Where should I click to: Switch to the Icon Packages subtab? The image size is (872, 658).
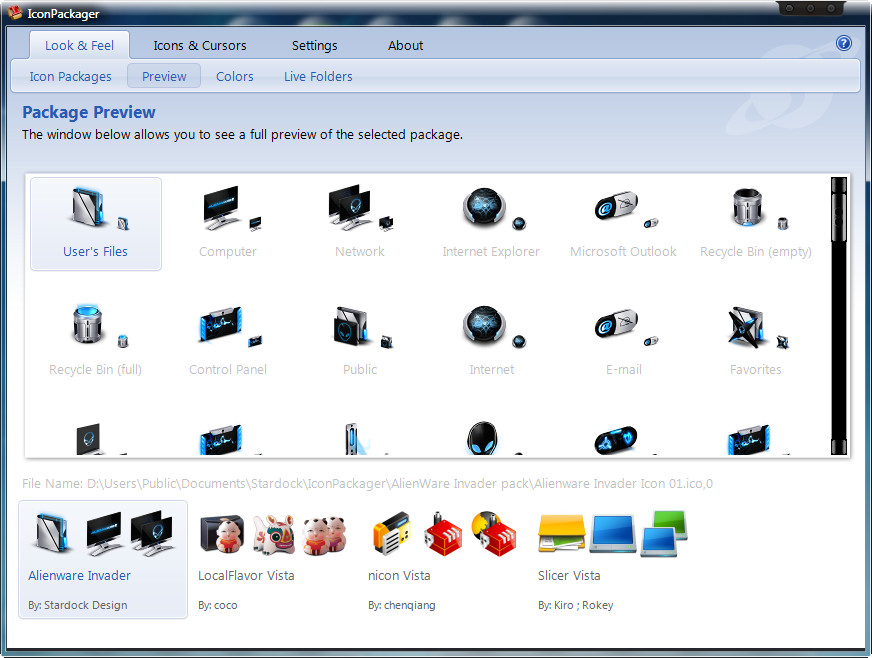[71, 76]
